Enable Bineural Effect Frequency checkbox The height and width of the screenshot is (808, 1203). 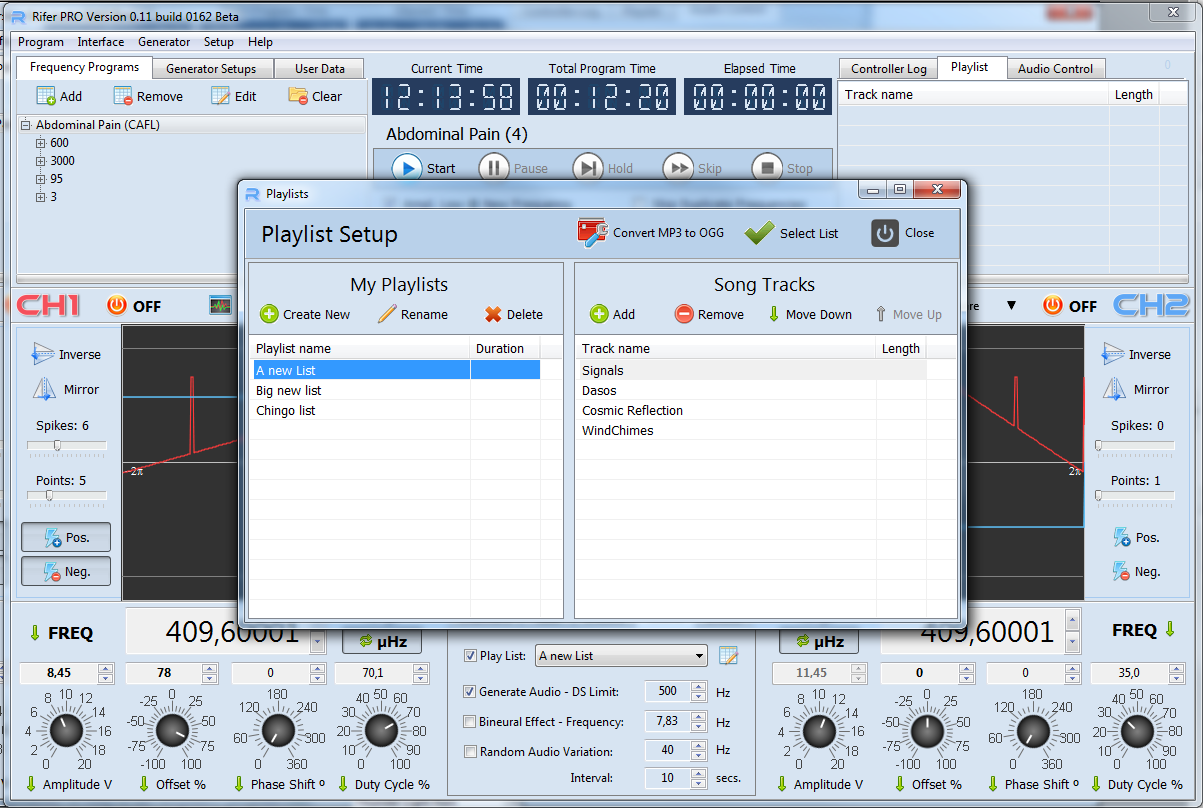471,722
